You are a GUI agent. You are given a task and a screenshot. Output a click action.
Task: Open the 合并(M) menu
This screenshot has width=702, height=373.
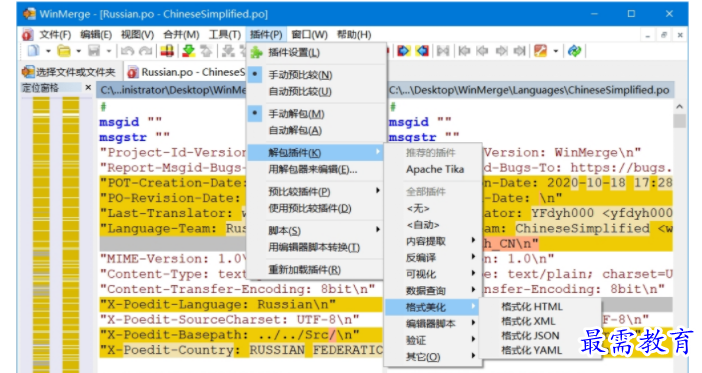(181, 34)
